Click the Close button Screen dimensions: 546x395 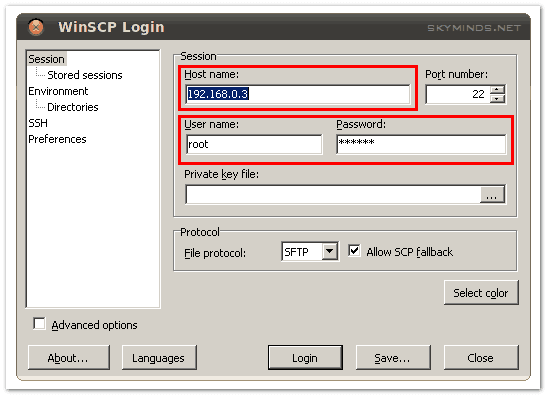pos(481,358)
